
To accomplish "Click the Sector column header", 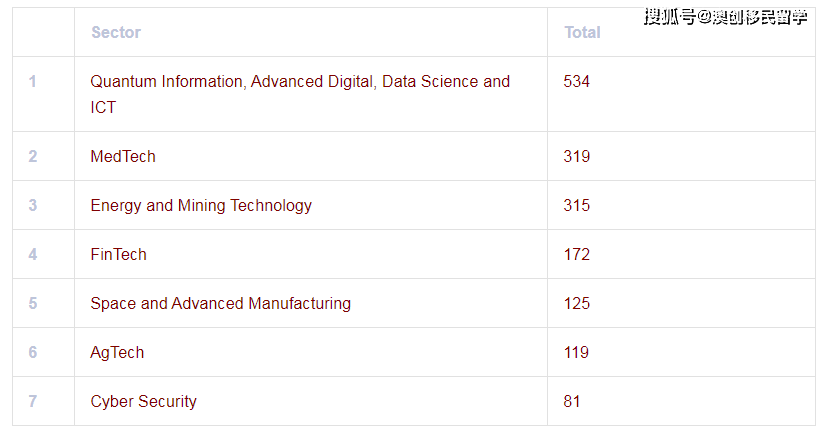I will pos(116,32).
